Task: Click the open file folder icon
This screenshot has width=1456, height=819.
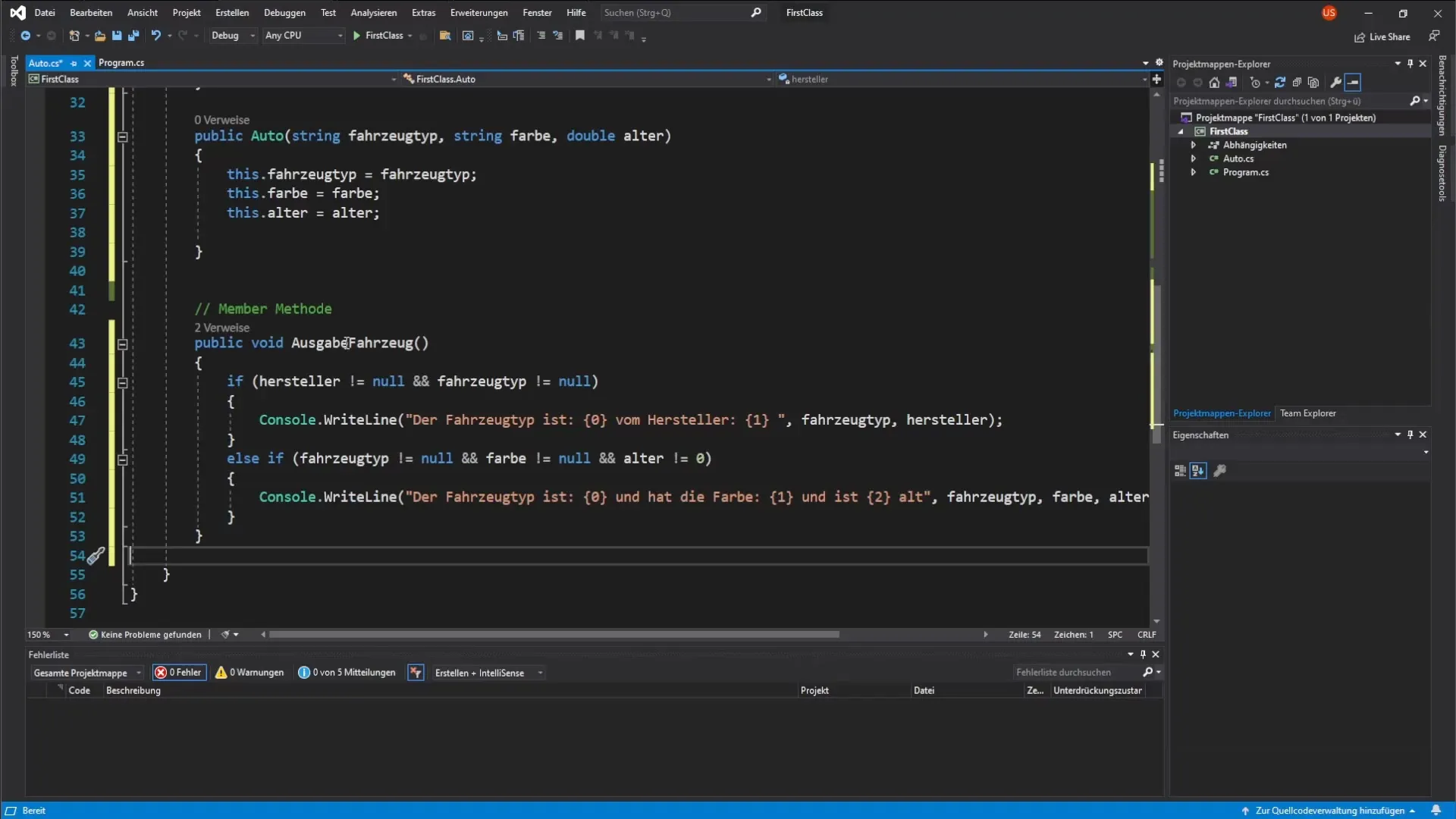Action: pyautogui.click(x=99, y=36)
